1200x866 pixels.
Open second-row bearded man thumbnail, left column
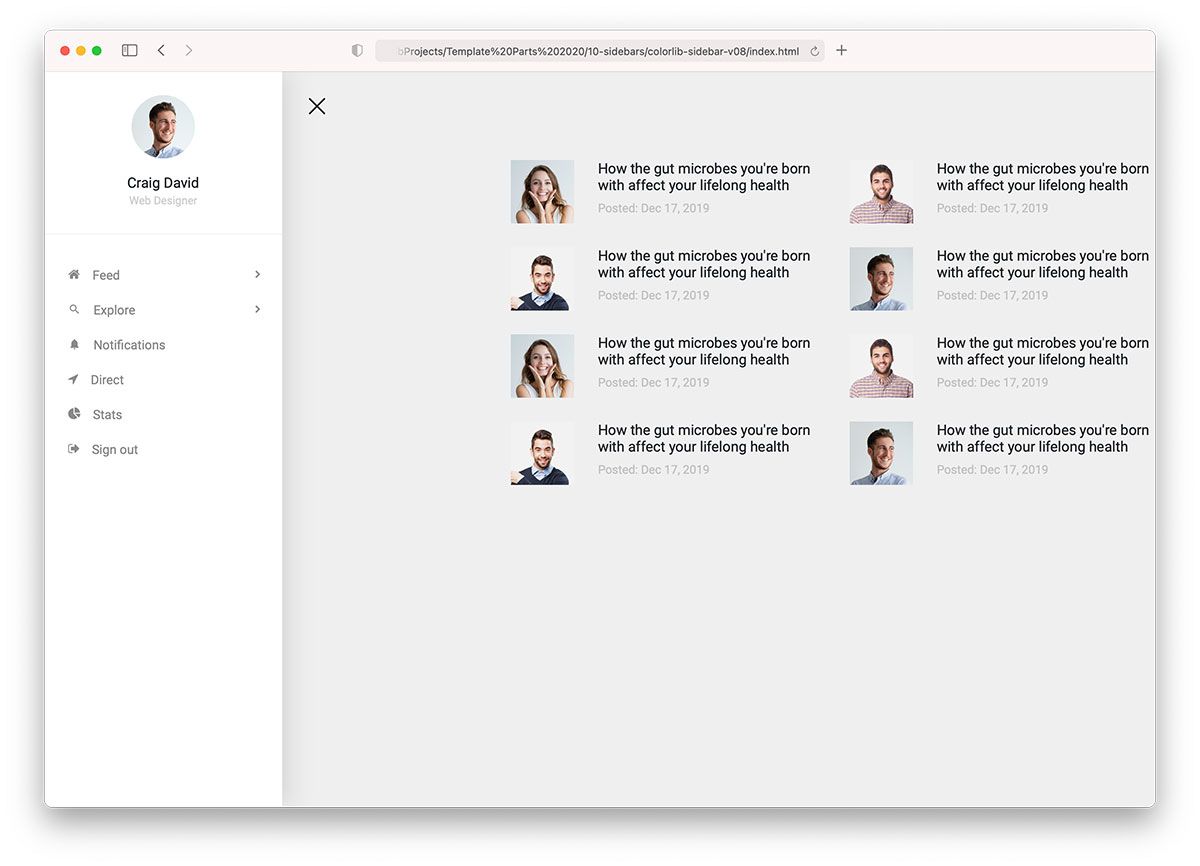542,279
